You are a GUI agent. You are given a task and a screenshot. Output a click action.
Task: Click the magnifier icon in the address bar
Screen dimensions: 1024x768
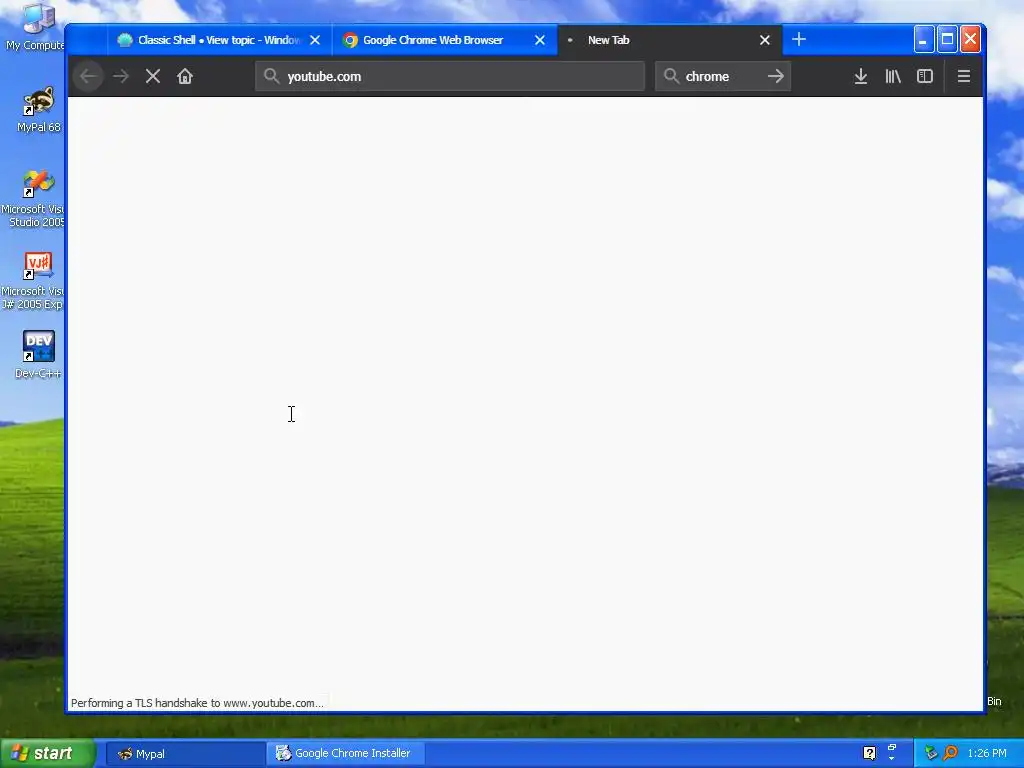pyautogui.click(x=271, y=76)
